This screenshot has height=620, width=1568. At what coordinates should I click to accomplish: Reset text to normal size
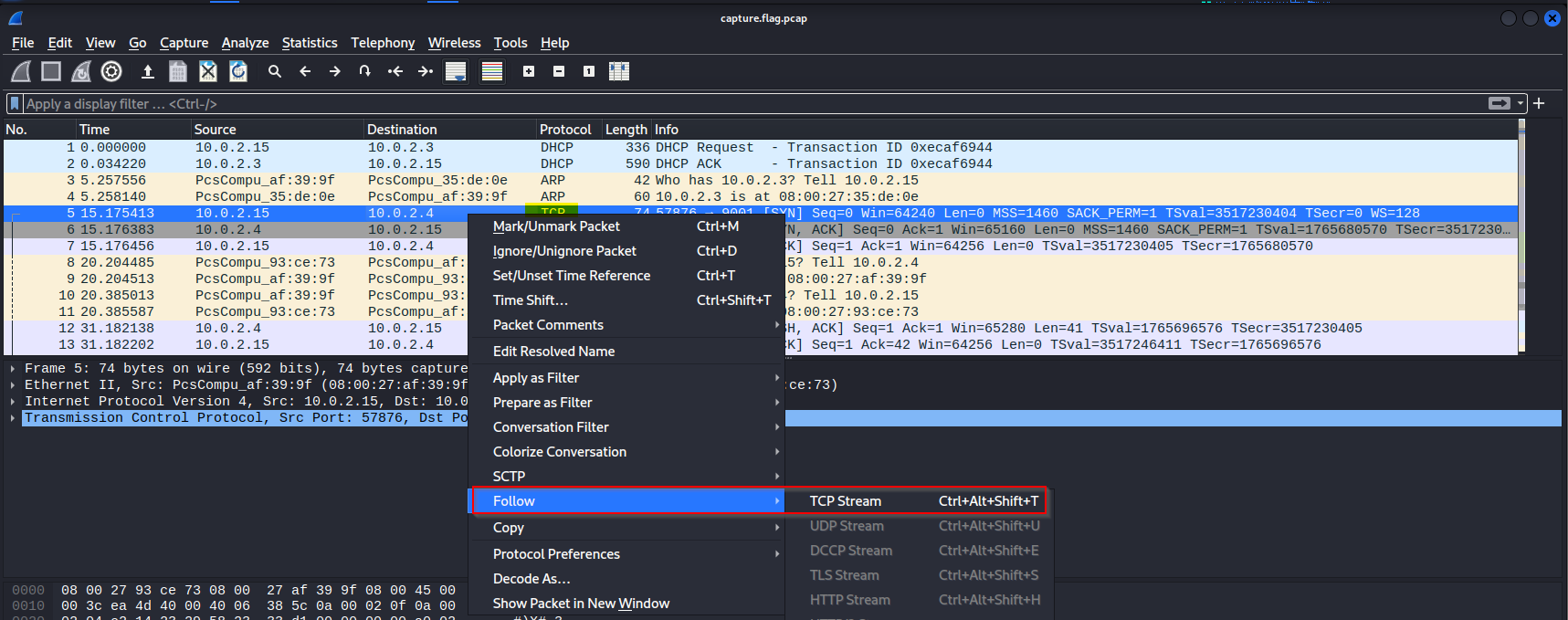[589, 71]
